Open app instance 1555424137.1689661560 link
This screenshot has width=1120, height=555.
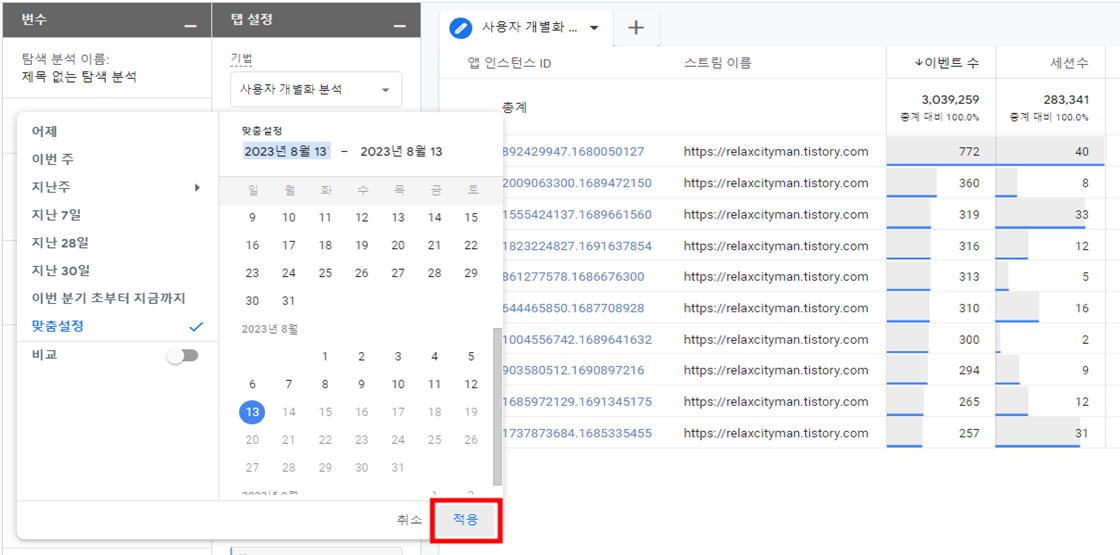pos(577,214)
